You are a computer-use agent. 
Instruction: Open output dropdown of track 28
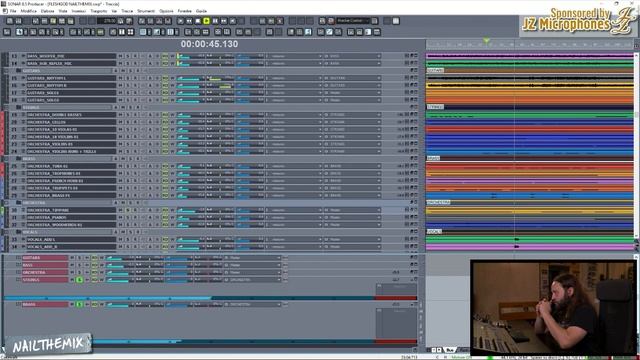(379, 188)
